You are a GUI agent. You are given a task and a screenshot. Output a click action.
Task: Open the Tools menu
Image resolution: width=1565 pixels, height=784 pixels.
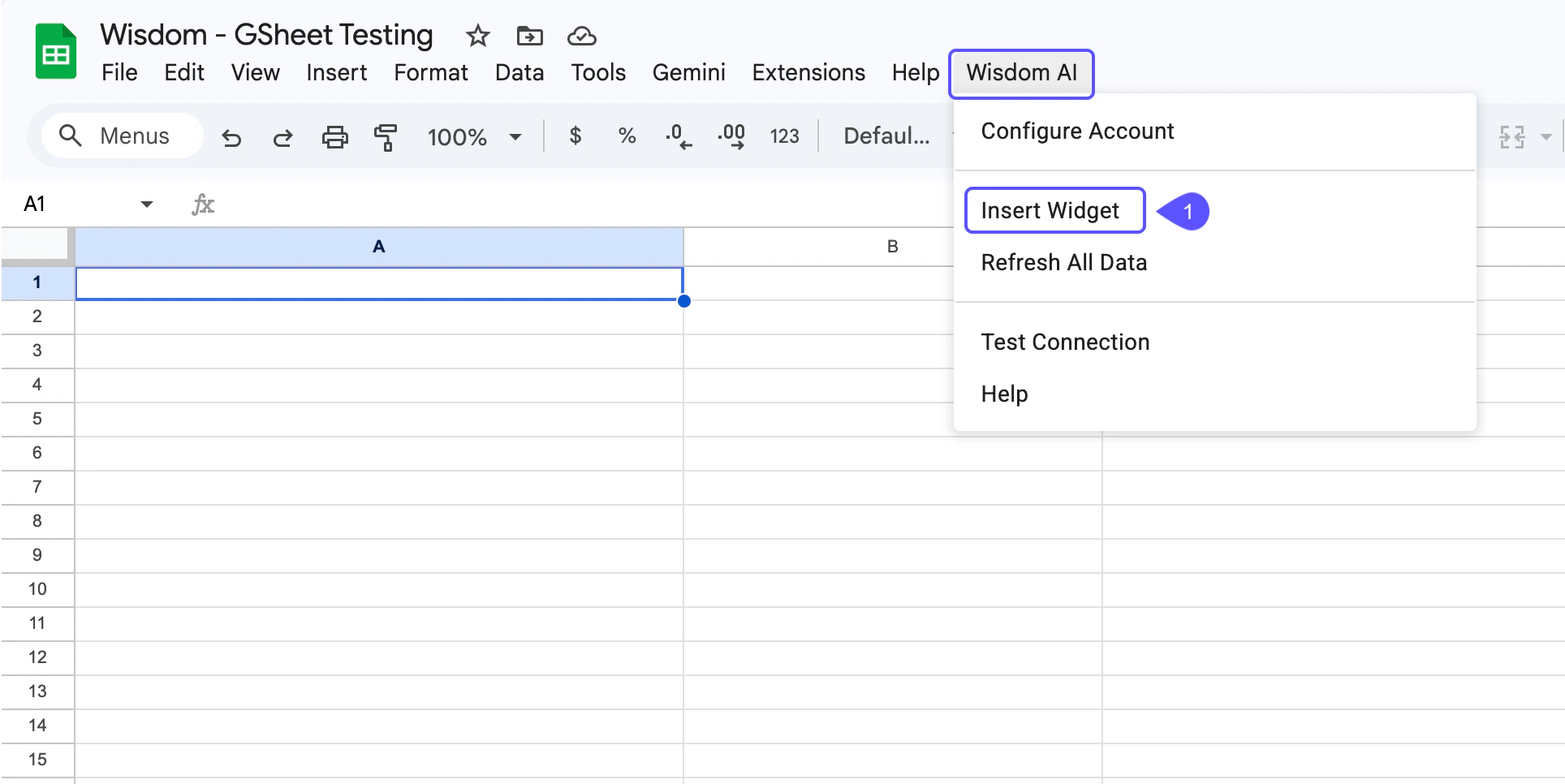598,72
